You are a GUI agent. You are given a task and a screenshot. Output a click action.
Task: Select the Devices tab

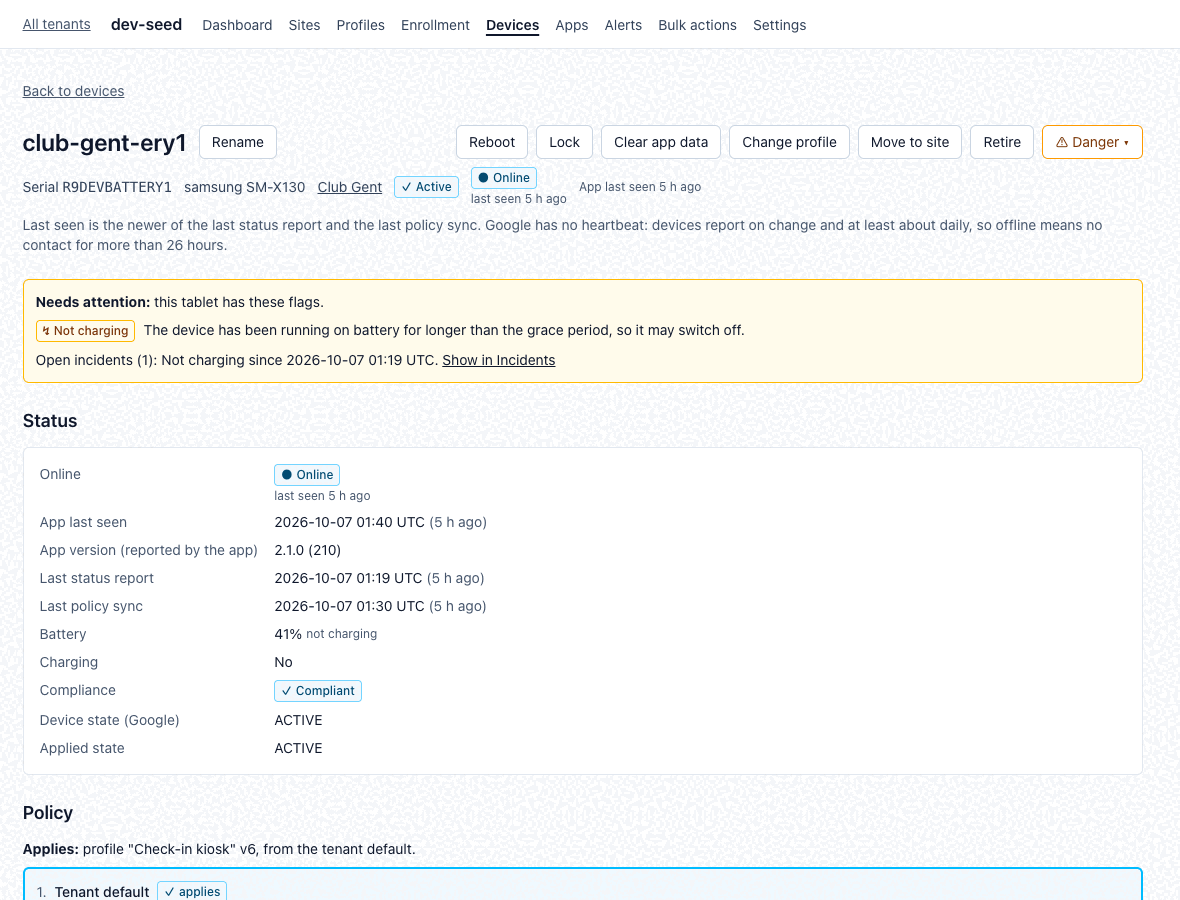pos(512,26)
